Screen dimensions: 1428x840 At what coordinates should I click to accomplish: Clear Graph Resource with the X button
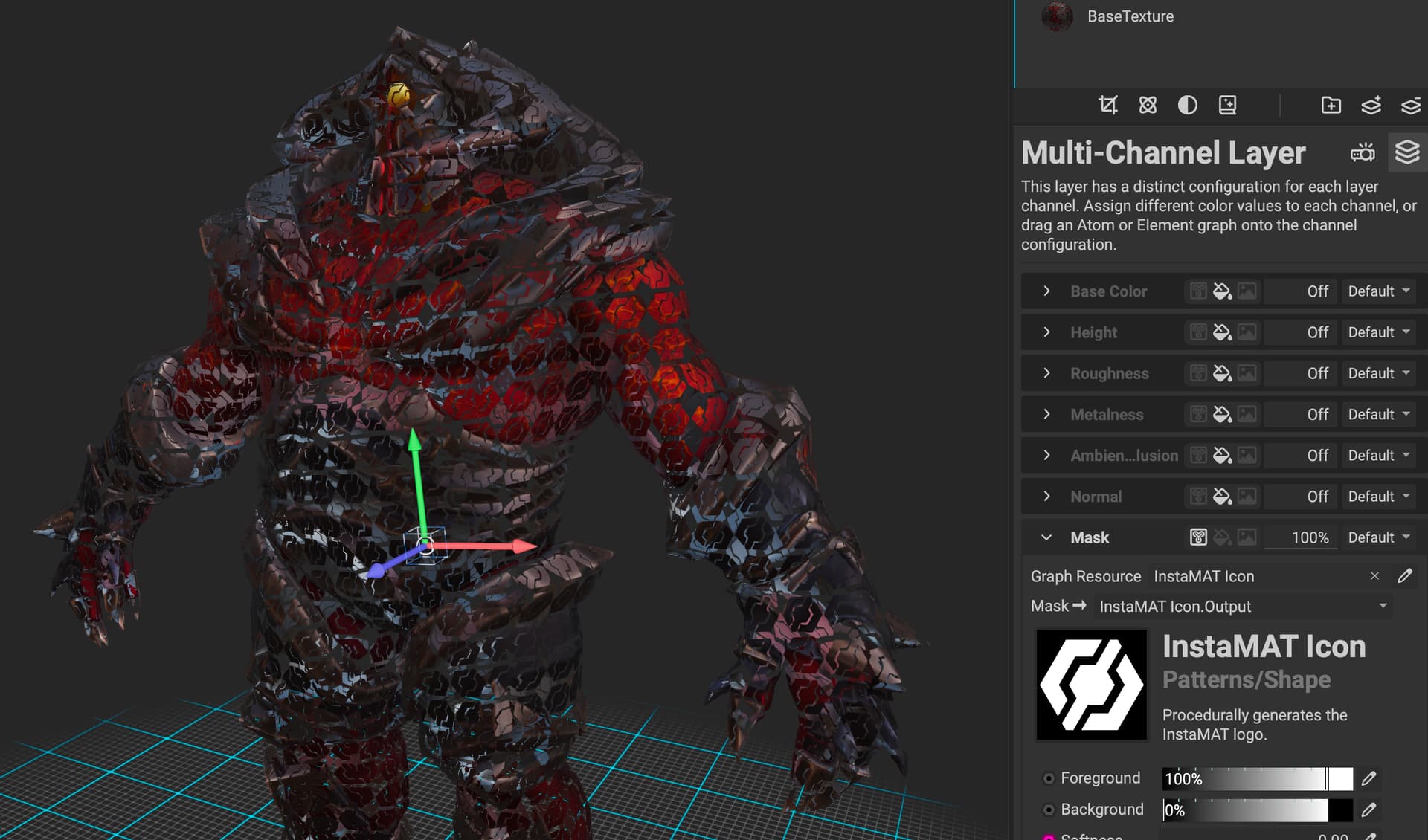(x=1374, y=576)
